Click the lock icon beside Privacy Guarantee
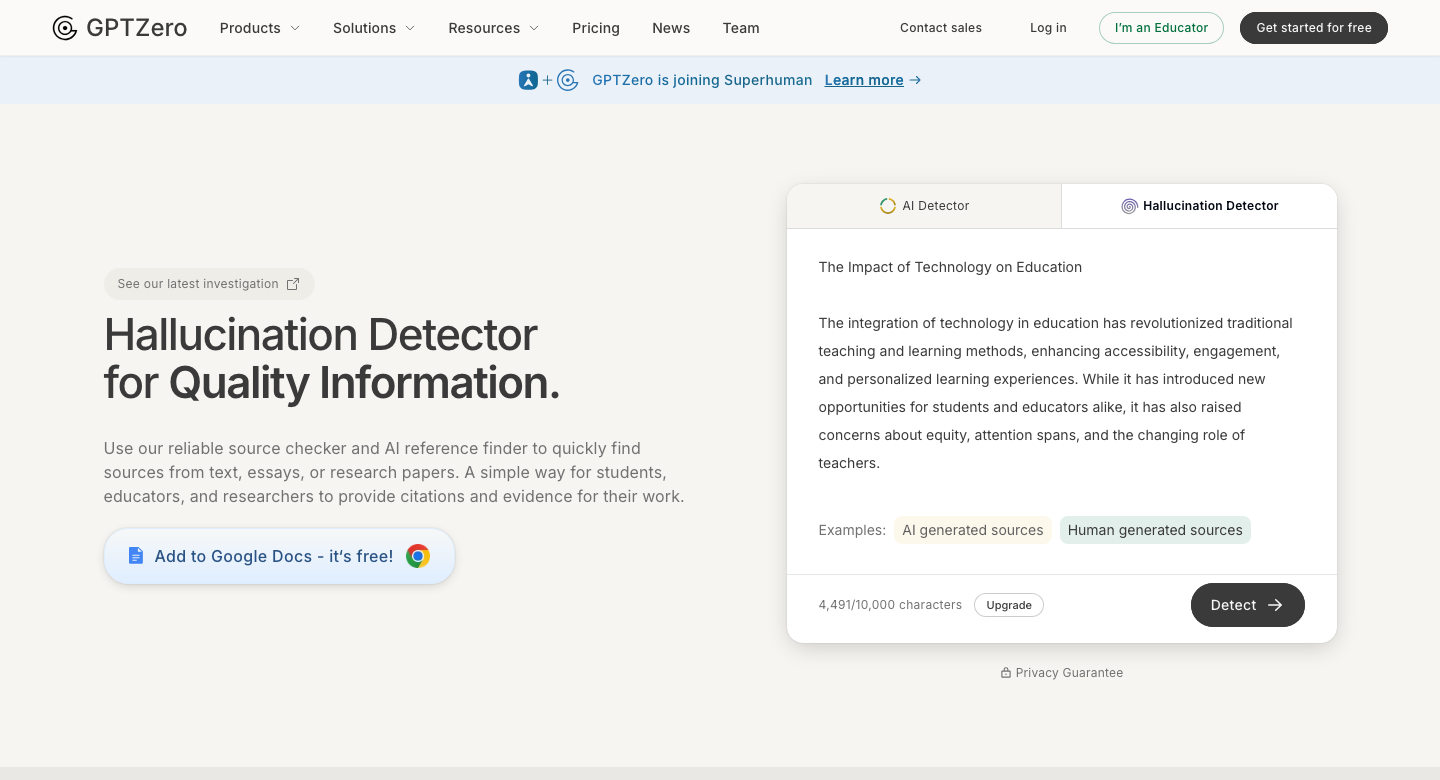 pos(1006,673)
